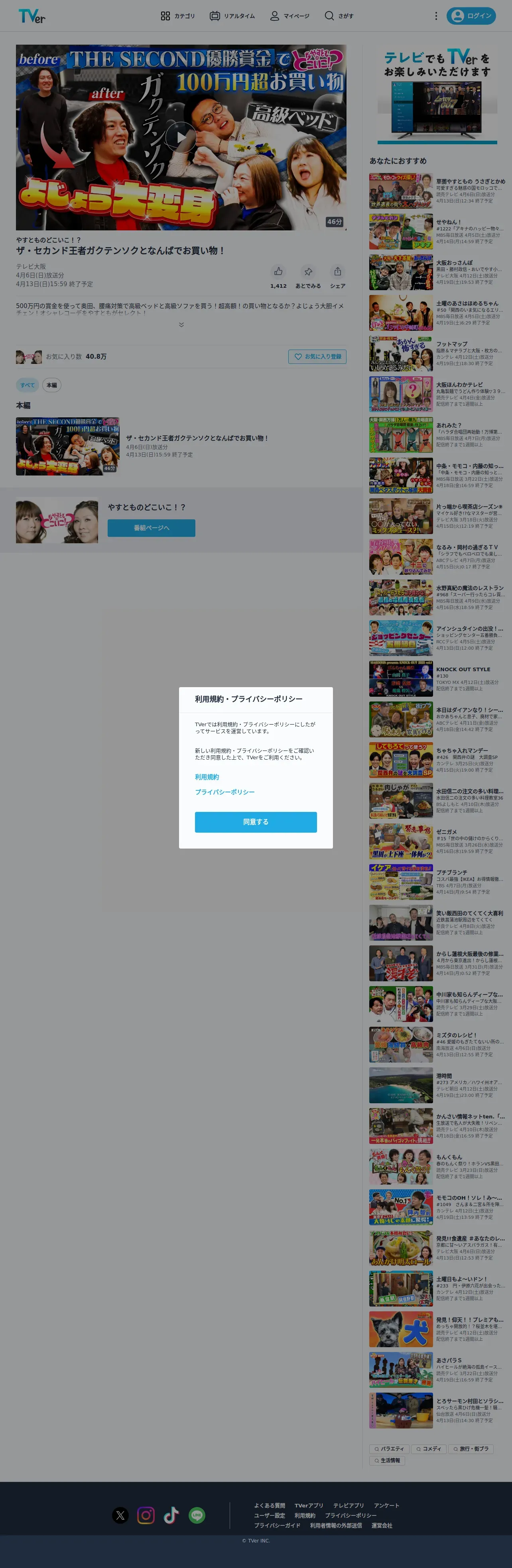The width and height of the screenshot is (512, 1568).
Task: Select the 本編 filter tab
Action: (52, 385)
